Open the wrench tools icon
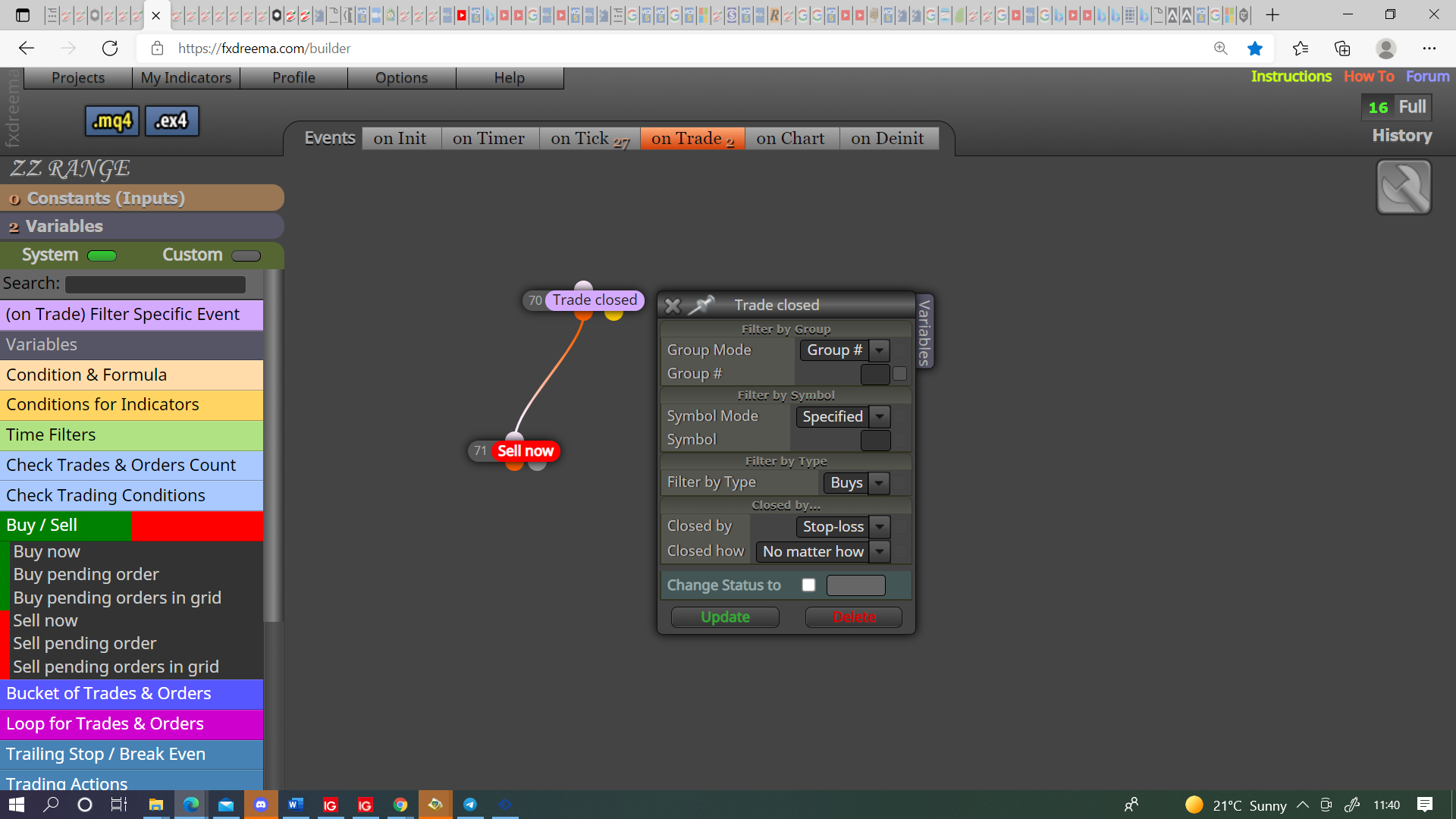 coord(1404,187)
